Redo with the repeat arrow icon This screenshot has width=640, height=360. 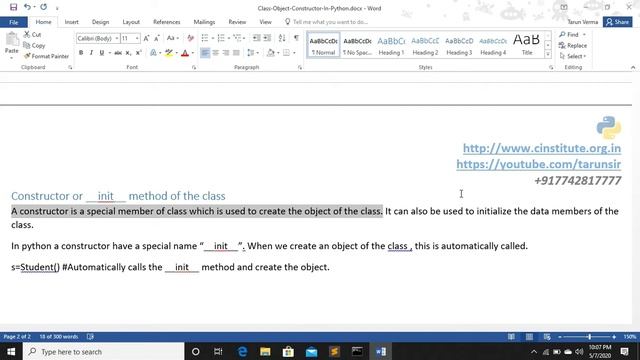coord(43,7)
